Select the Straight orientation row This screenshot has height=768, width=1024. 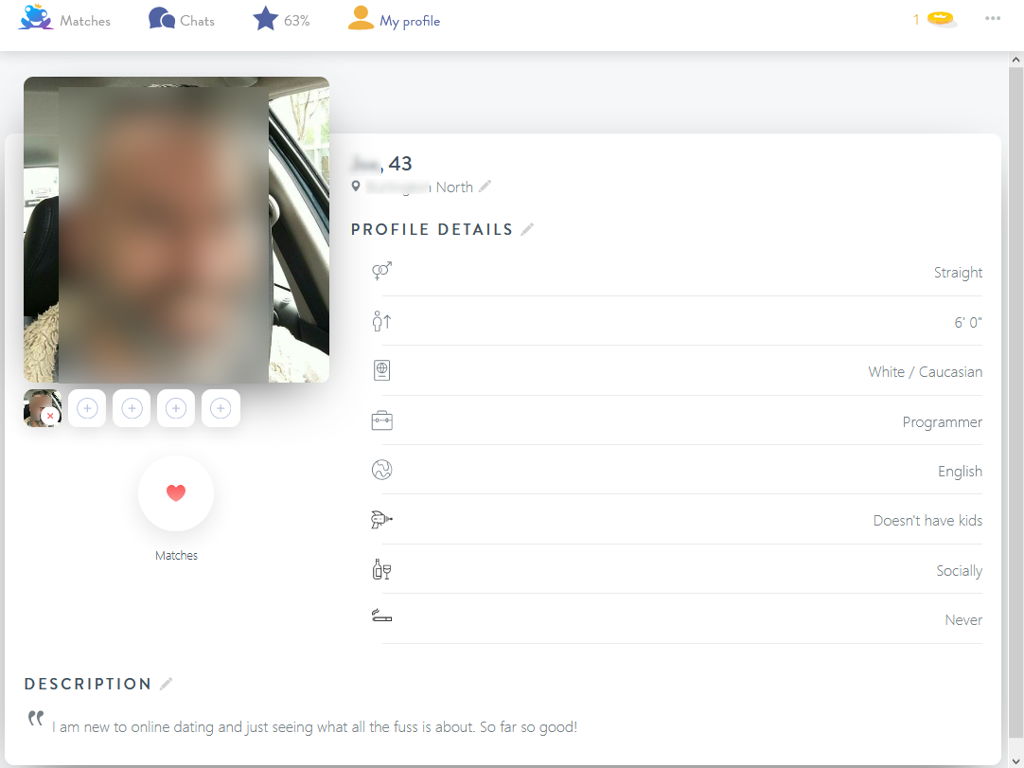680,272
